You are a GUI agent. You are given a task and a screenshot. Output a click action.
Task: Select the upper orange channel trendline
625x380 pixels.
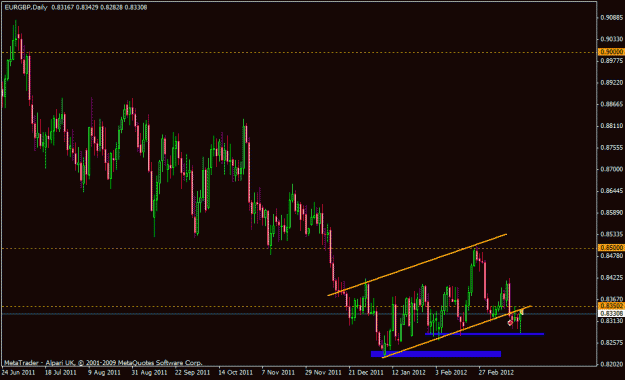click(417, 265)
